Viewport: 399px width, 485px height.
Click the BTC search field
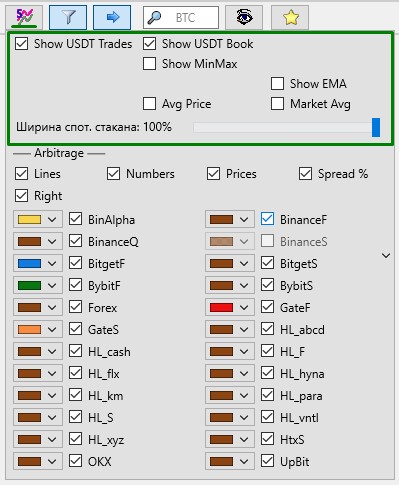[x=181, y=17]
